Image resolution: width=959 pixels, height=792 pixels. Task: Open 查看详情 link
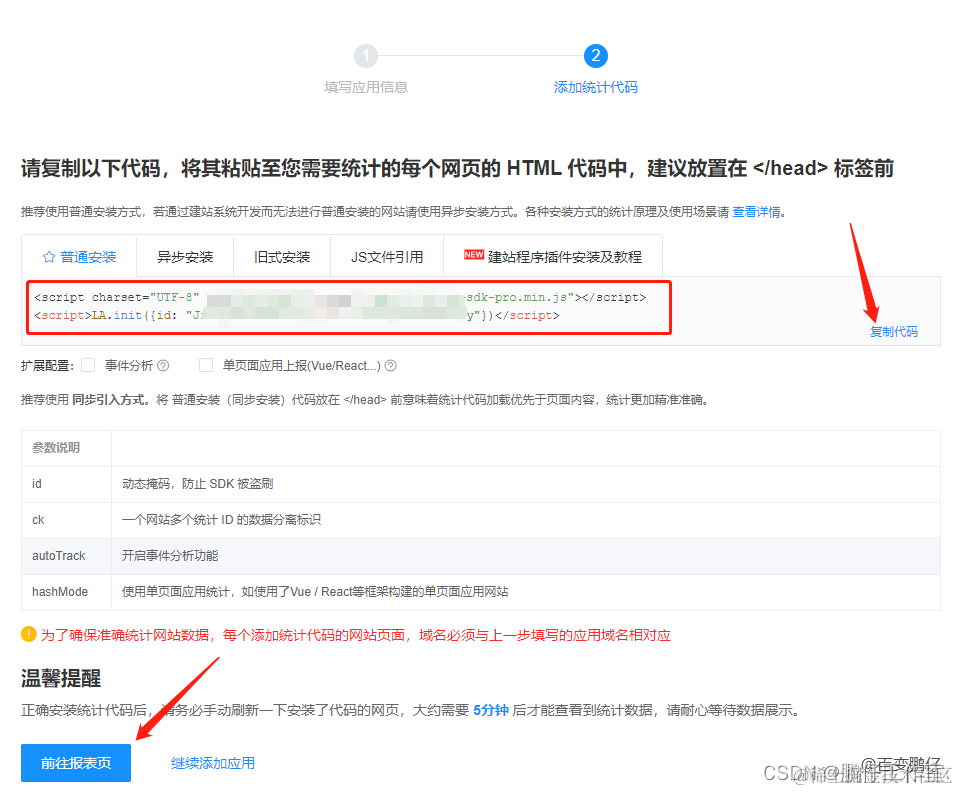757,212
